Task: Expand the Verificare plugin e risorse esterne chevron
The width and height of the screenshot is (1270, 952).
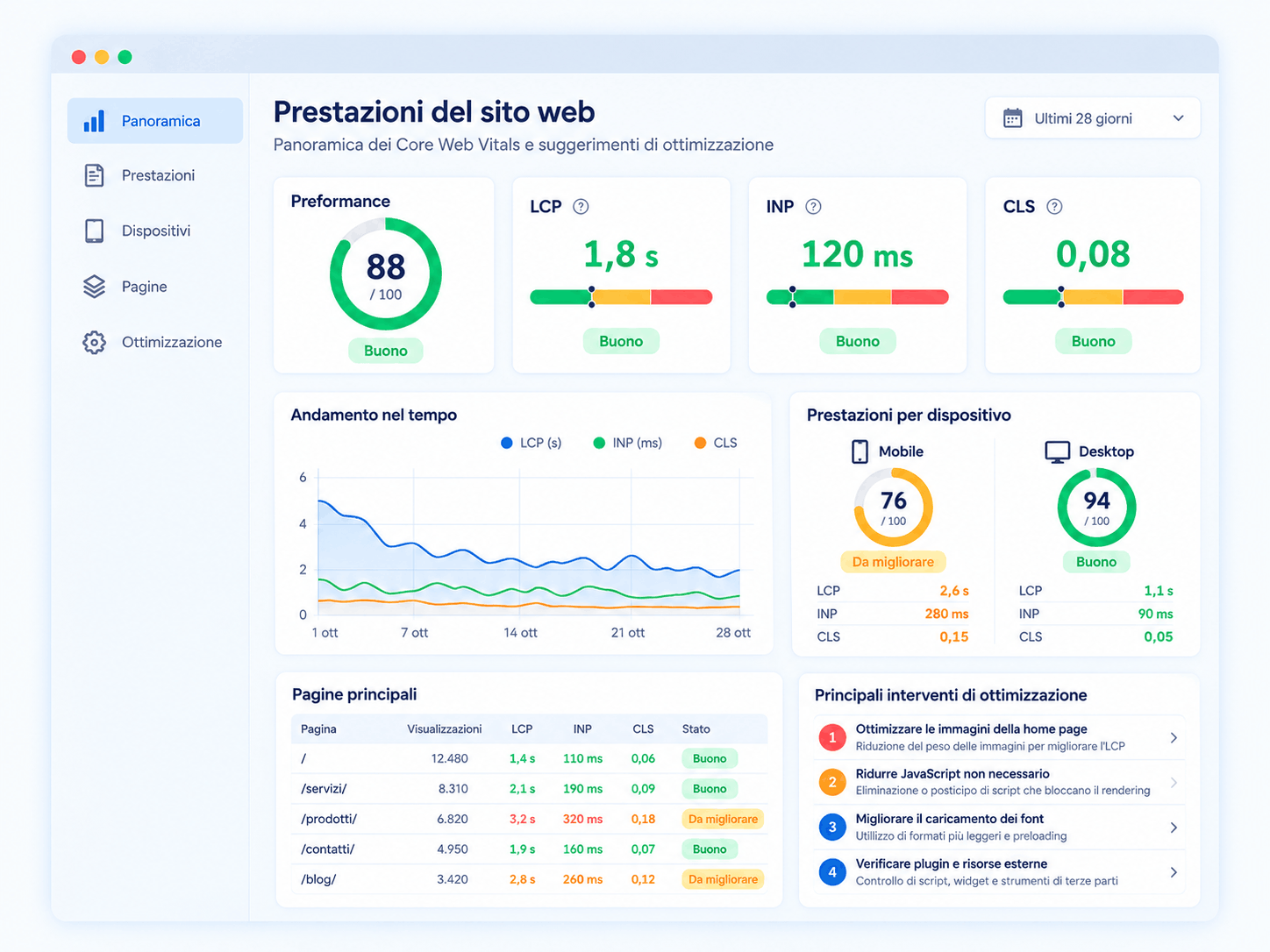Action: click(x=1174, y=872)
